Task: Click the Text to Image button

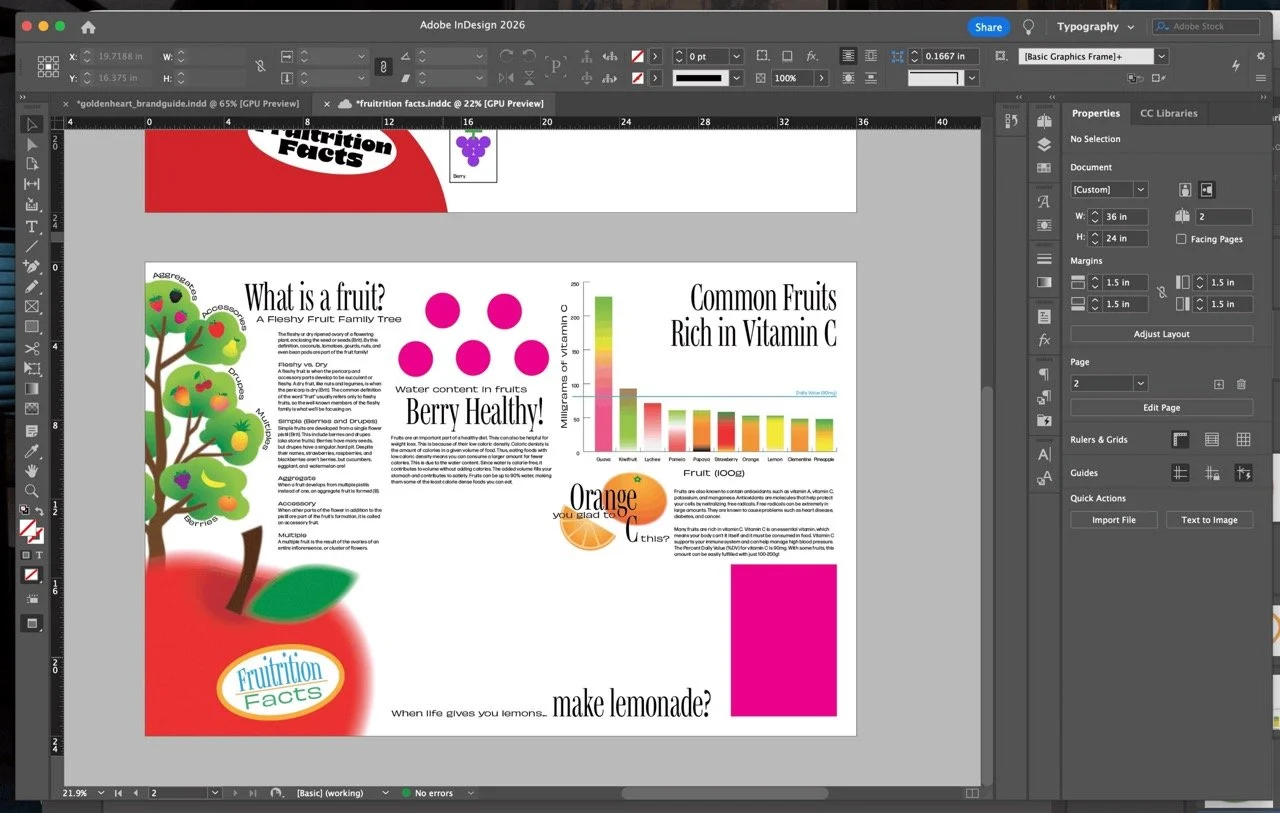Action: (x=1209, y=520)
